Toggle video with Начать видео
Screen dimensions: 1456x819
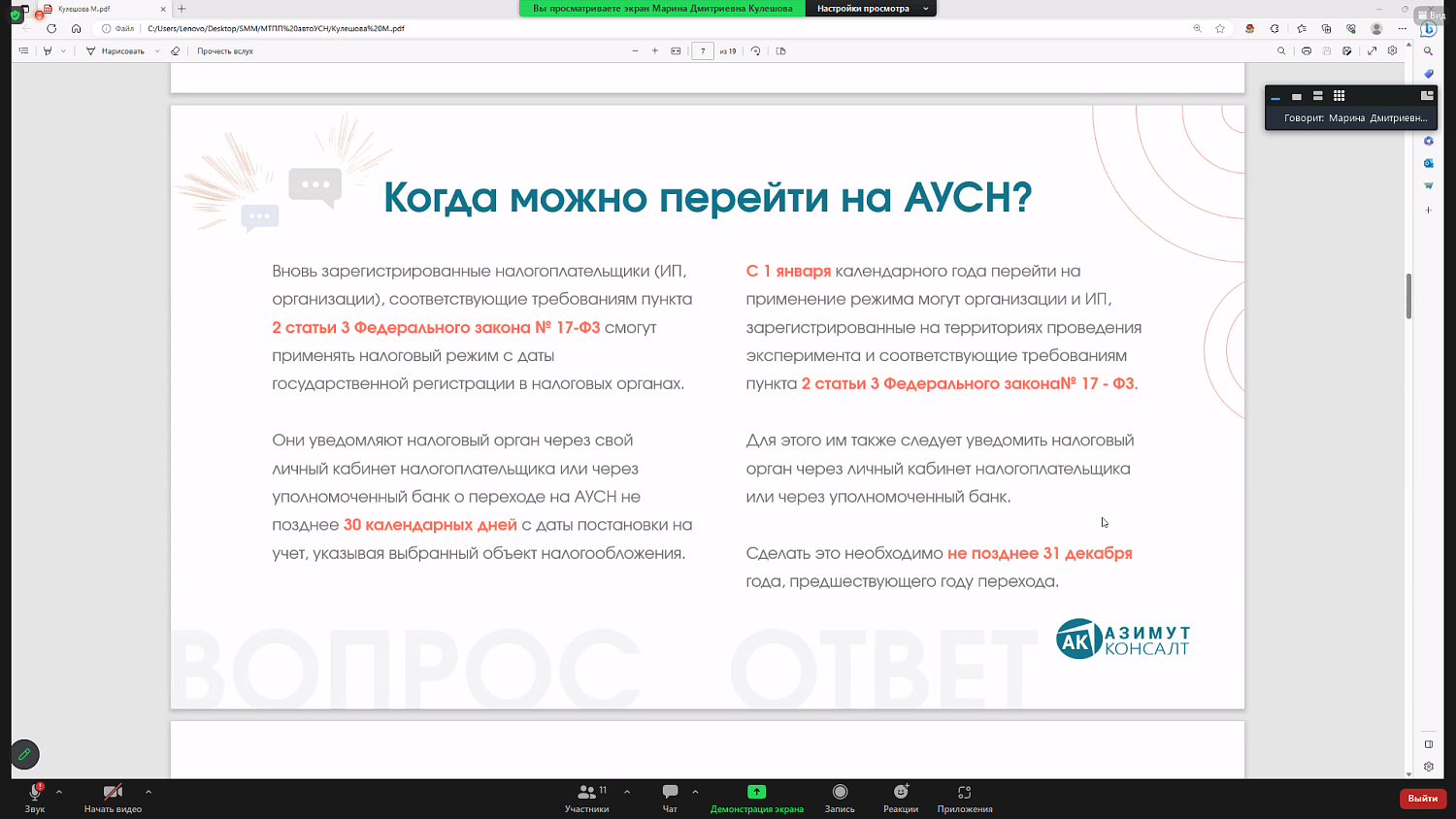[x=114, y=798]
